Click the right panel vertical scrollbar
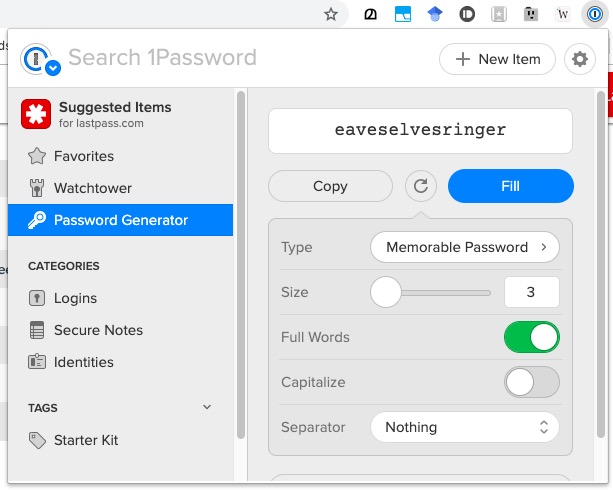 (x=601, y=264)
